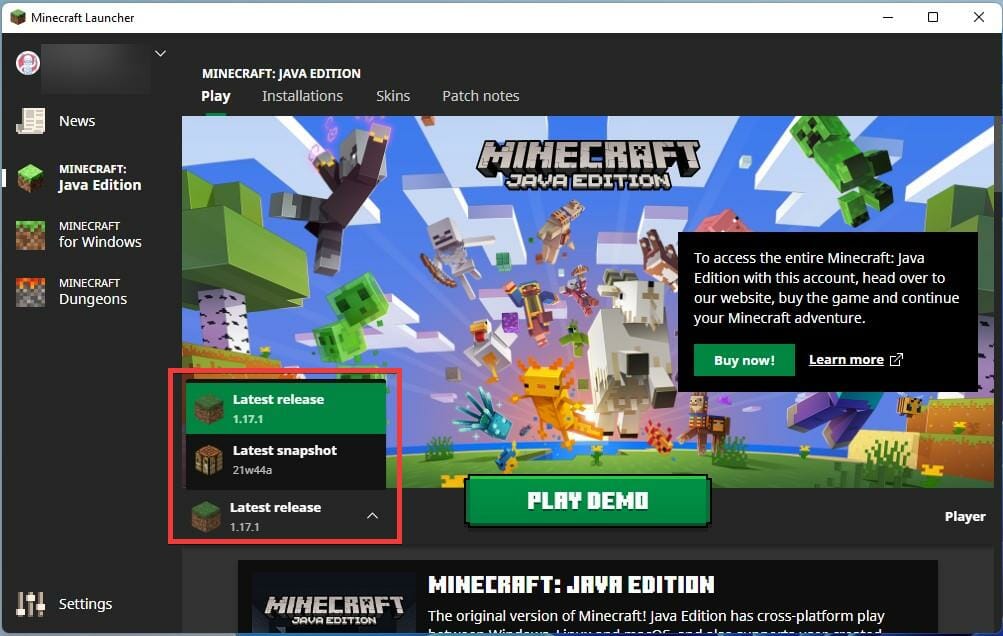Screen dimensions: 1003x636
Task: Select Minecraft: Java Edition in sidebar
Action: [81, 178]
